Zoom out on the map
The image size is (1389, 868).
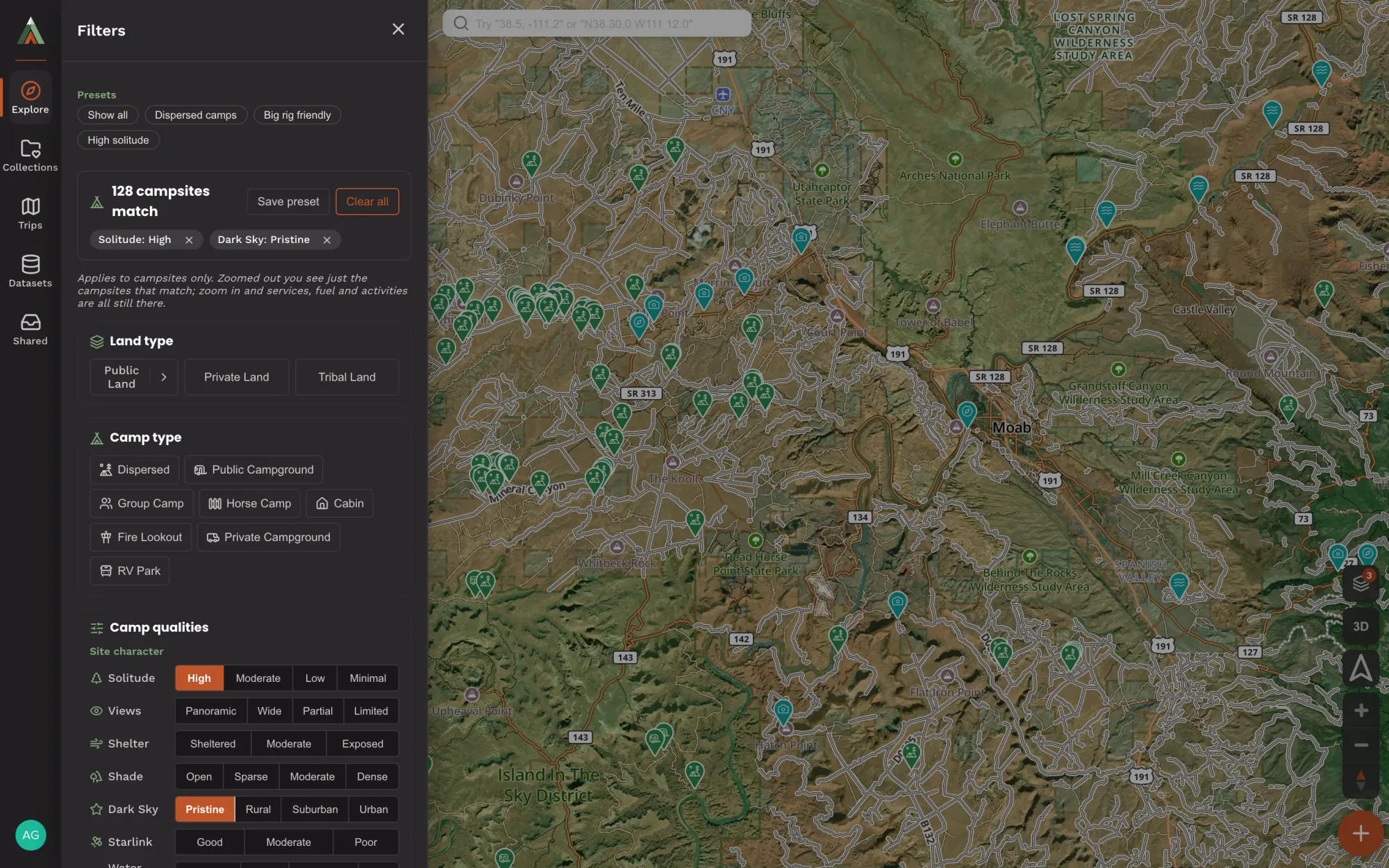(1361, 745)
